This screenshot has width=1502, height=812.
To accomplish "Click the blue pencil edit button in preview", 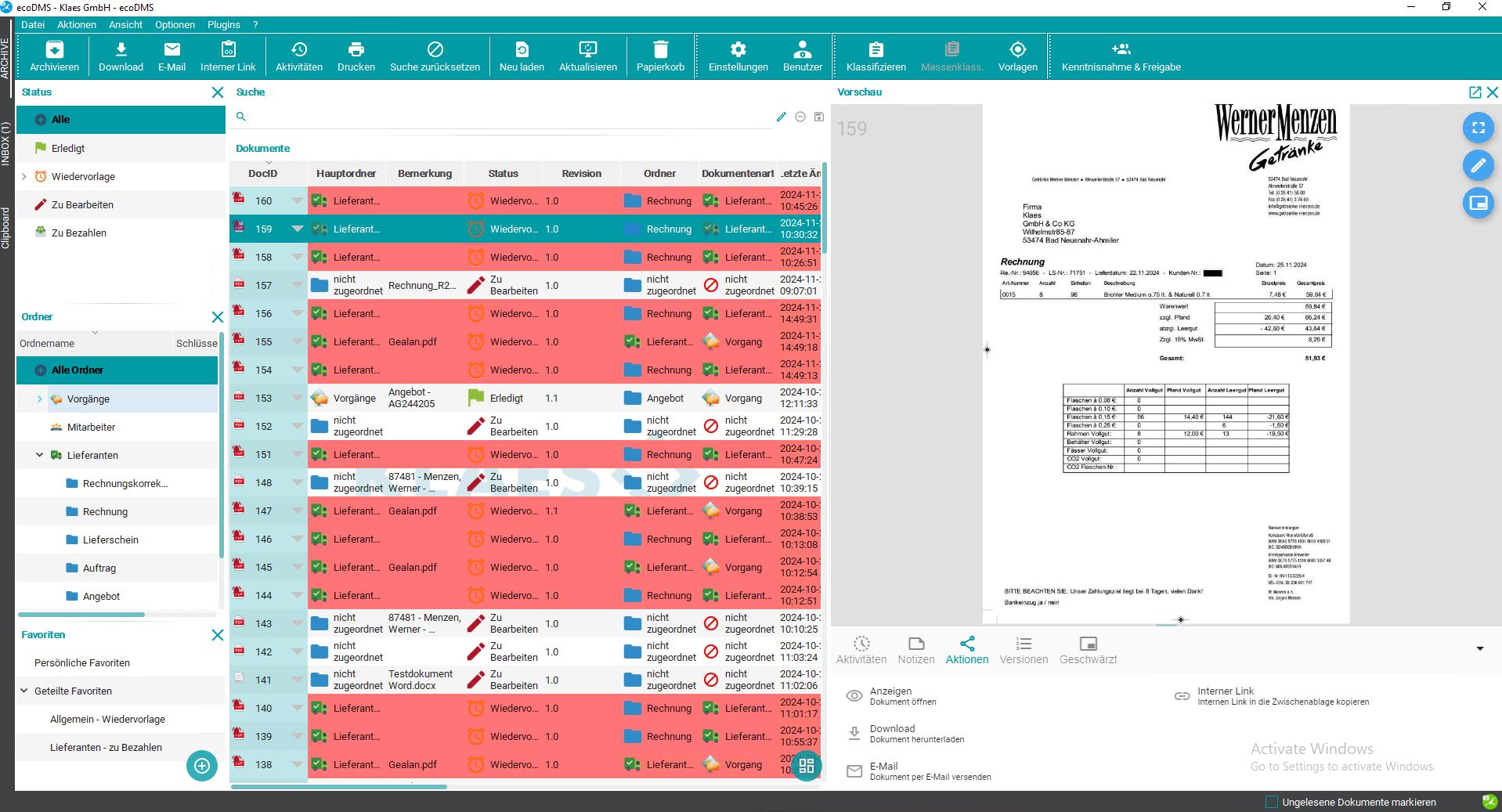I will pos(1478,165).
